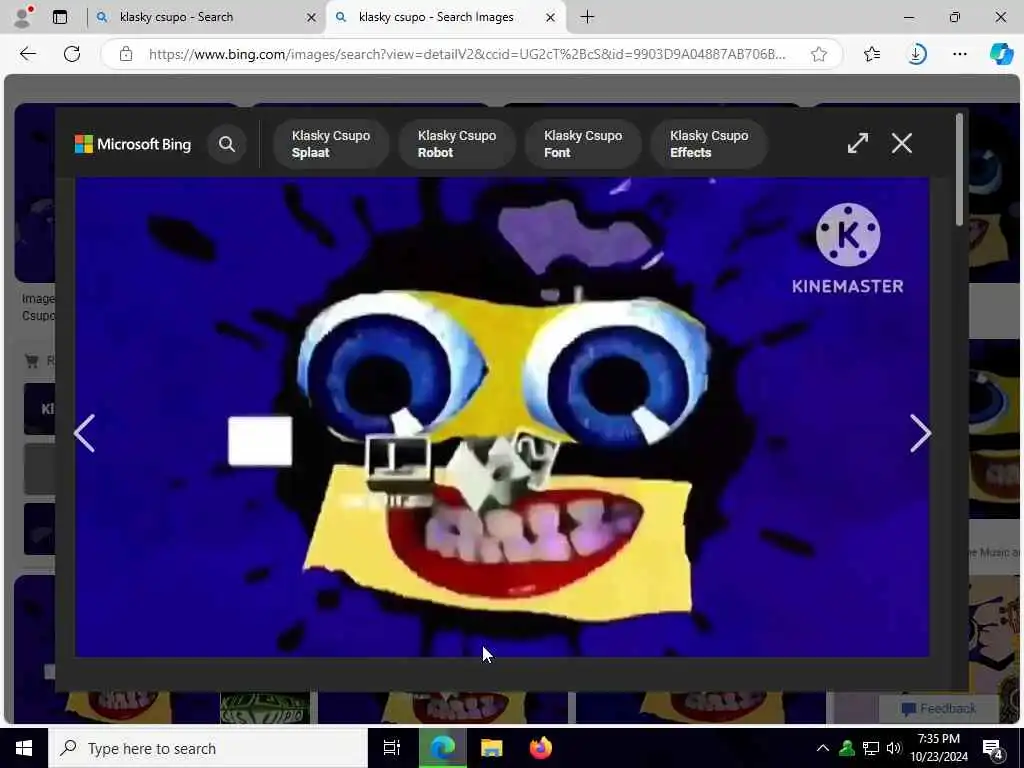Open the Favorites list icon
Image resolution: width=1024 pixels, height=768 pixels.
tap(872, 54)
